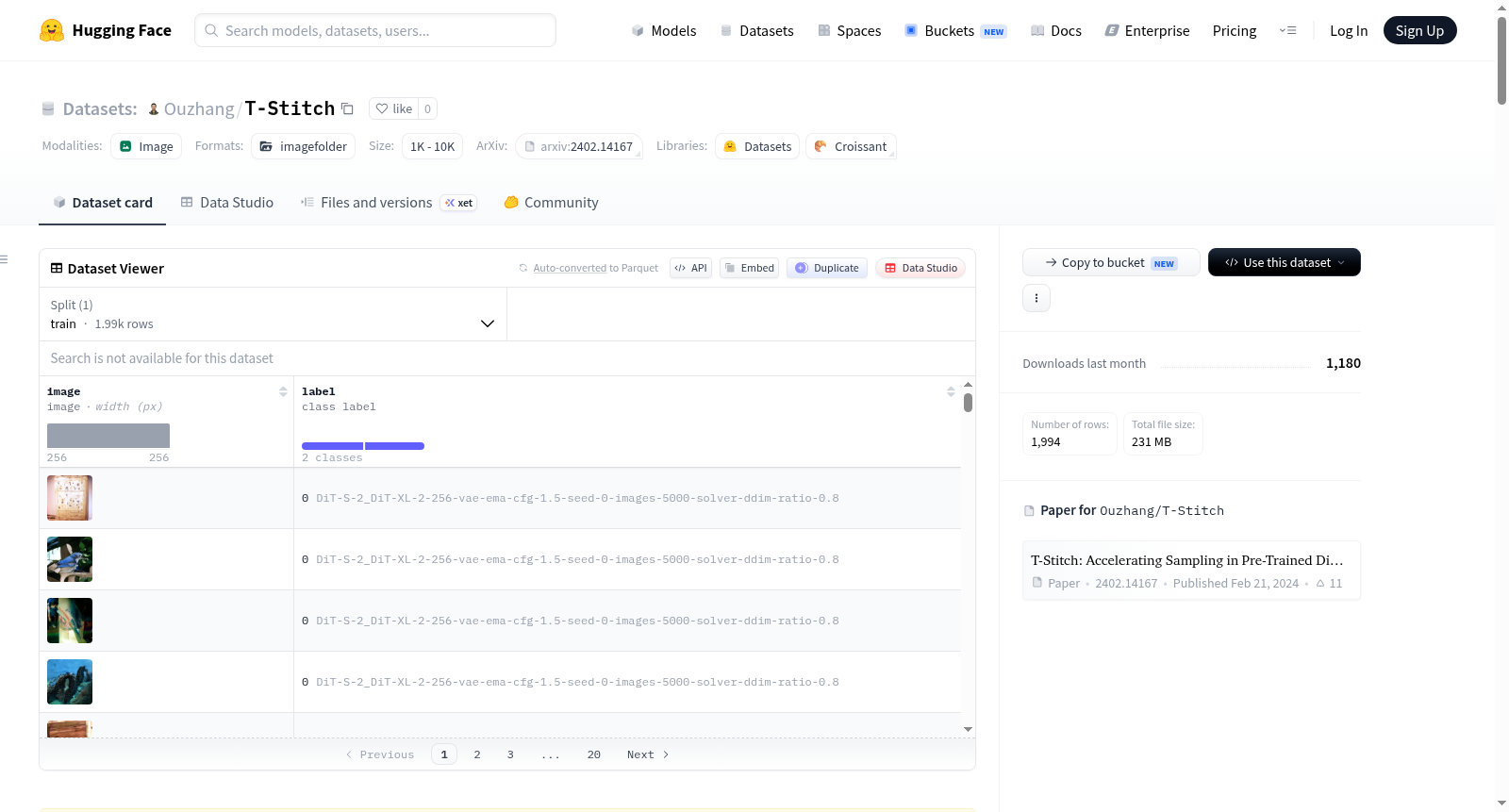Open Datasets in the top navigation
Image resolution: width=1509 pixels, height=812 pixels.
click(756, 30)
